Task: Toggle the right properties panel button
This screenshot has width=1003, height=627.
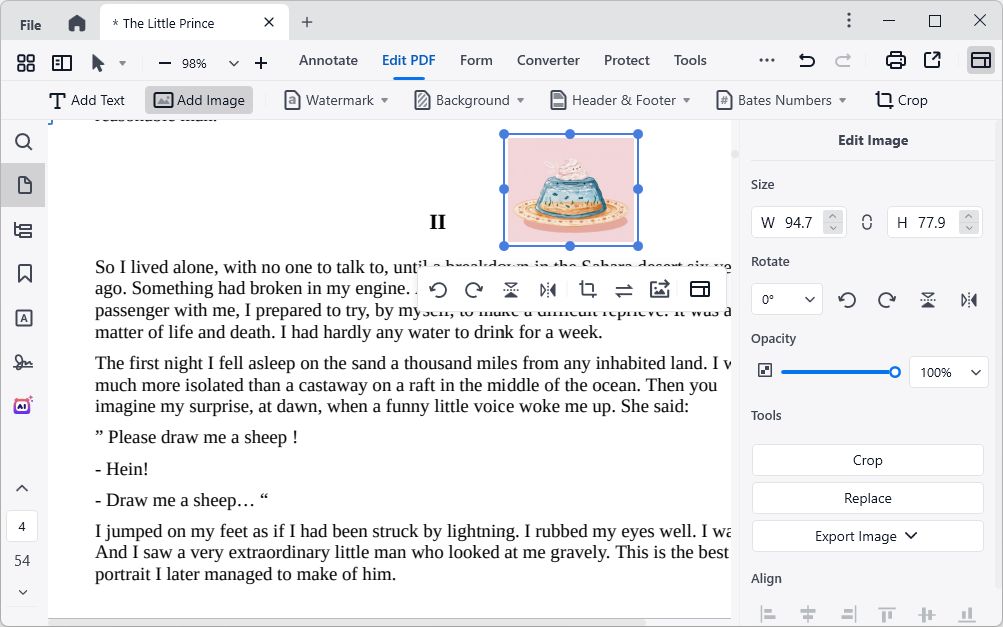Action: pyautogui.click(x=980, y=61)
